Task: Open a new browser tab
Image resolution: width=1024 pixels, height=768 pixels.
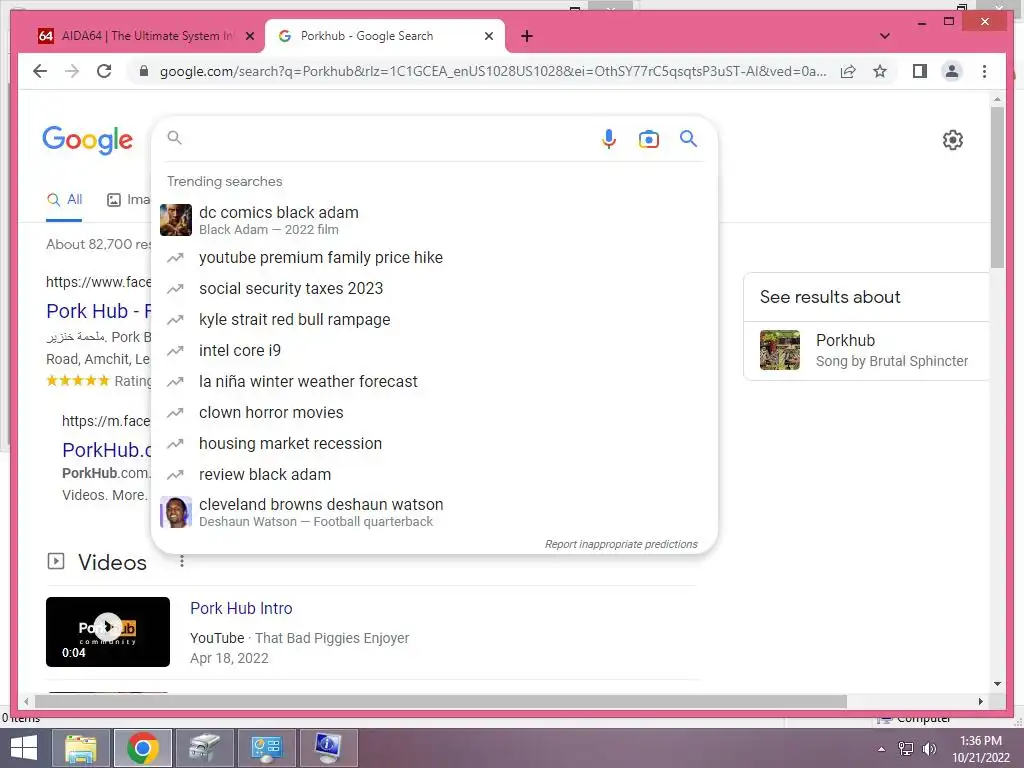Action: click(527, 36)
